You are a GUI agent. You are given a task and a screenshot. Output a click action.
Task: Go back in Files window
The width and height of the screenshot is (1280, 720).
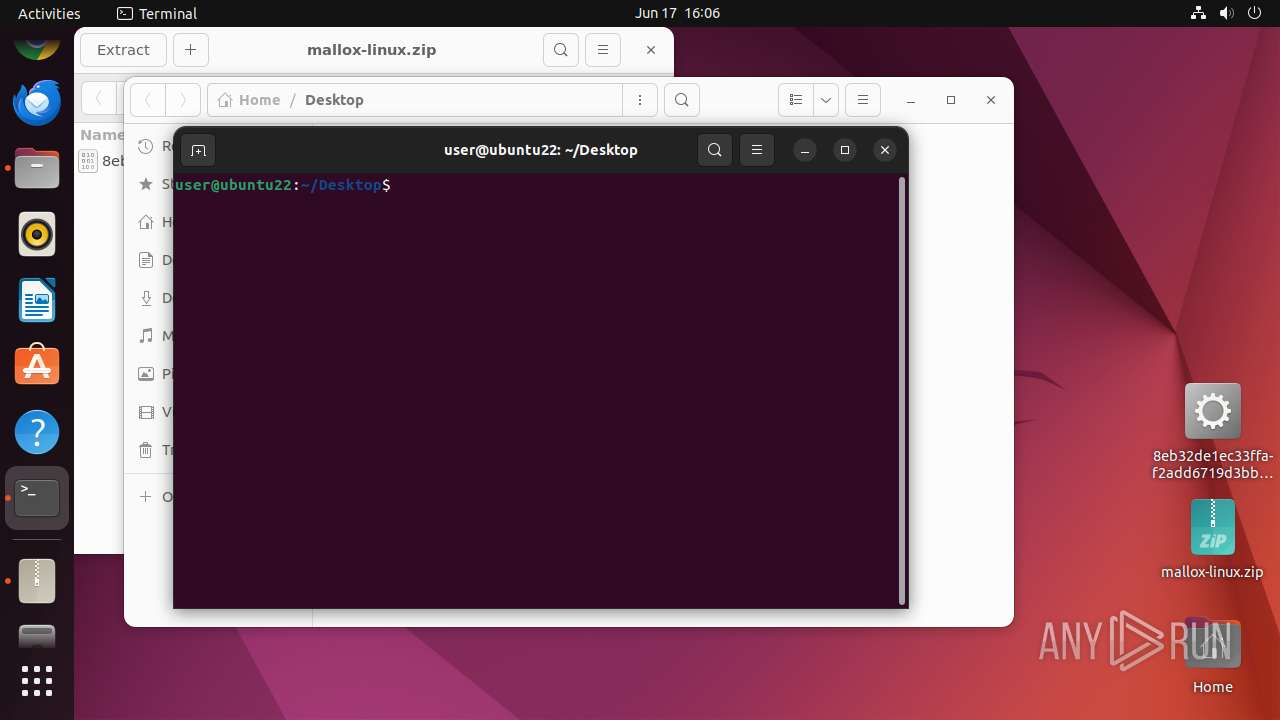pos(148,100)
